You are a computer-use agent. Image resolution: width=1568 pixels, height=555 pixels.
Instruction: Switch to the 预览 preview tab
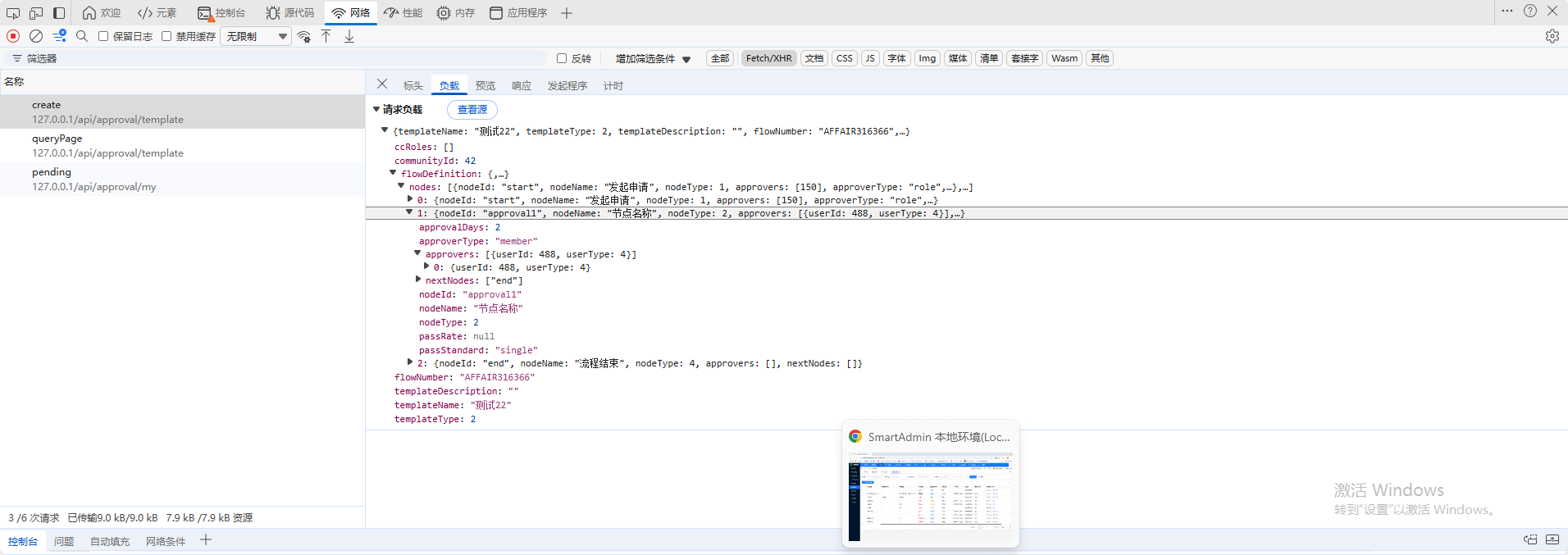[485, 85]
